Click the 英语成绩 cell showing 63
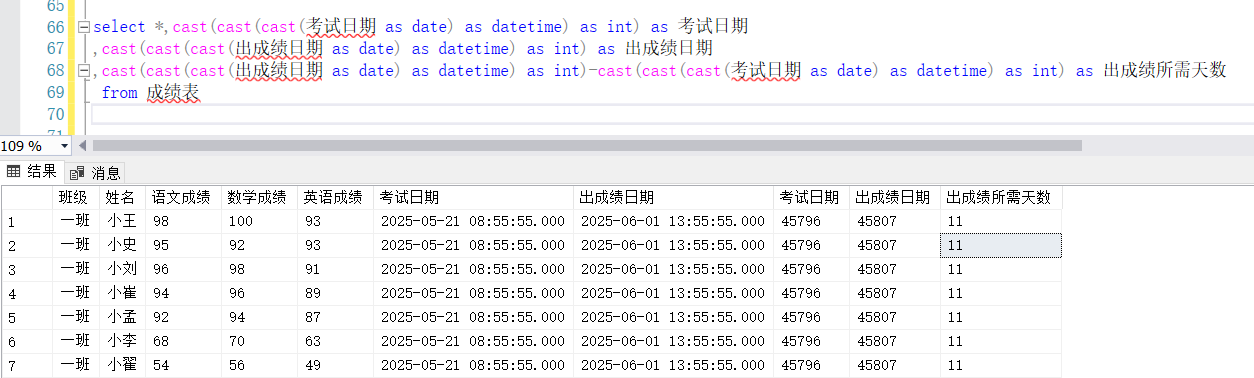Viewport: 1254px width, 378px height. tap(335, 341)
